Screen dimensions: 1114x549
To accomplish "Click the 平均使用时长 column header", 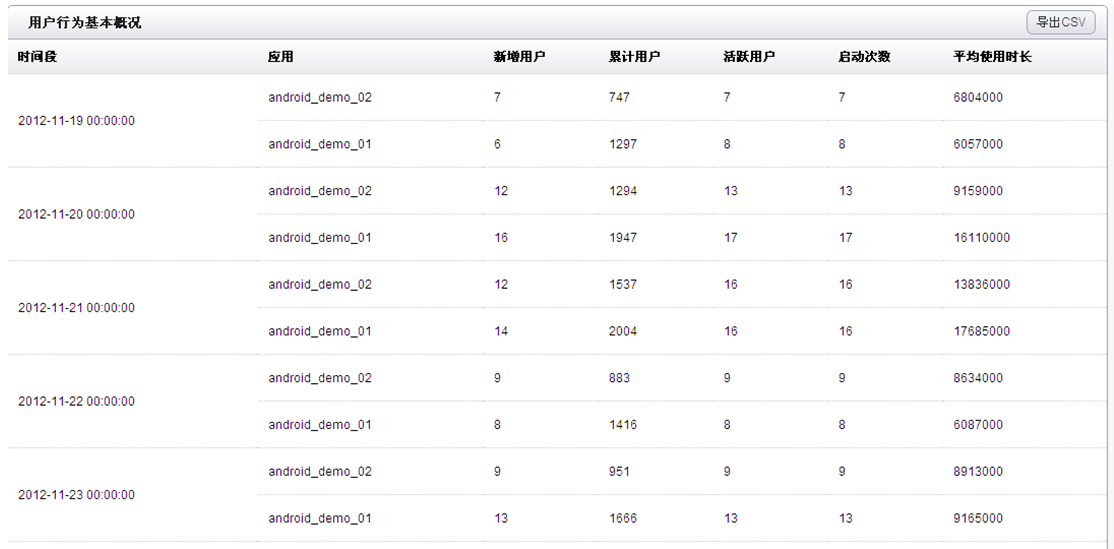I will [993, 57].
